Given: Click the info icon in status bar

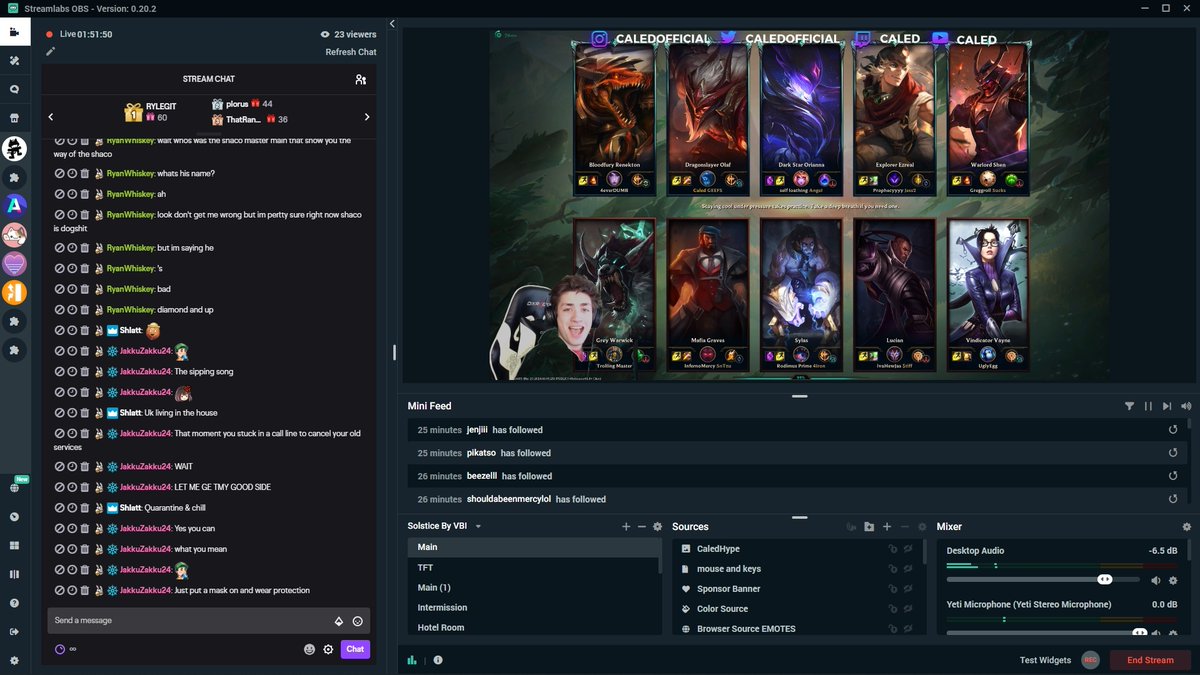Looking at the screenshot, I should (x=438, y=660).
